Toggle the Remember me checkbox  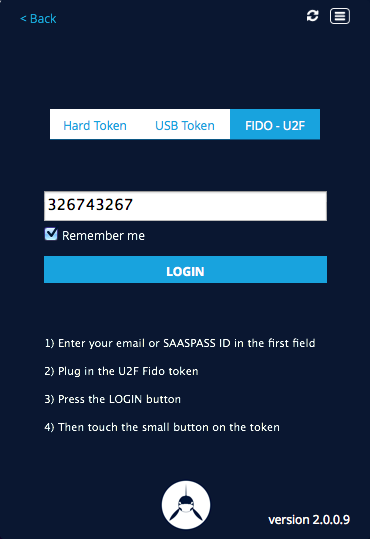pyautogui.click(x=51, y=234)
